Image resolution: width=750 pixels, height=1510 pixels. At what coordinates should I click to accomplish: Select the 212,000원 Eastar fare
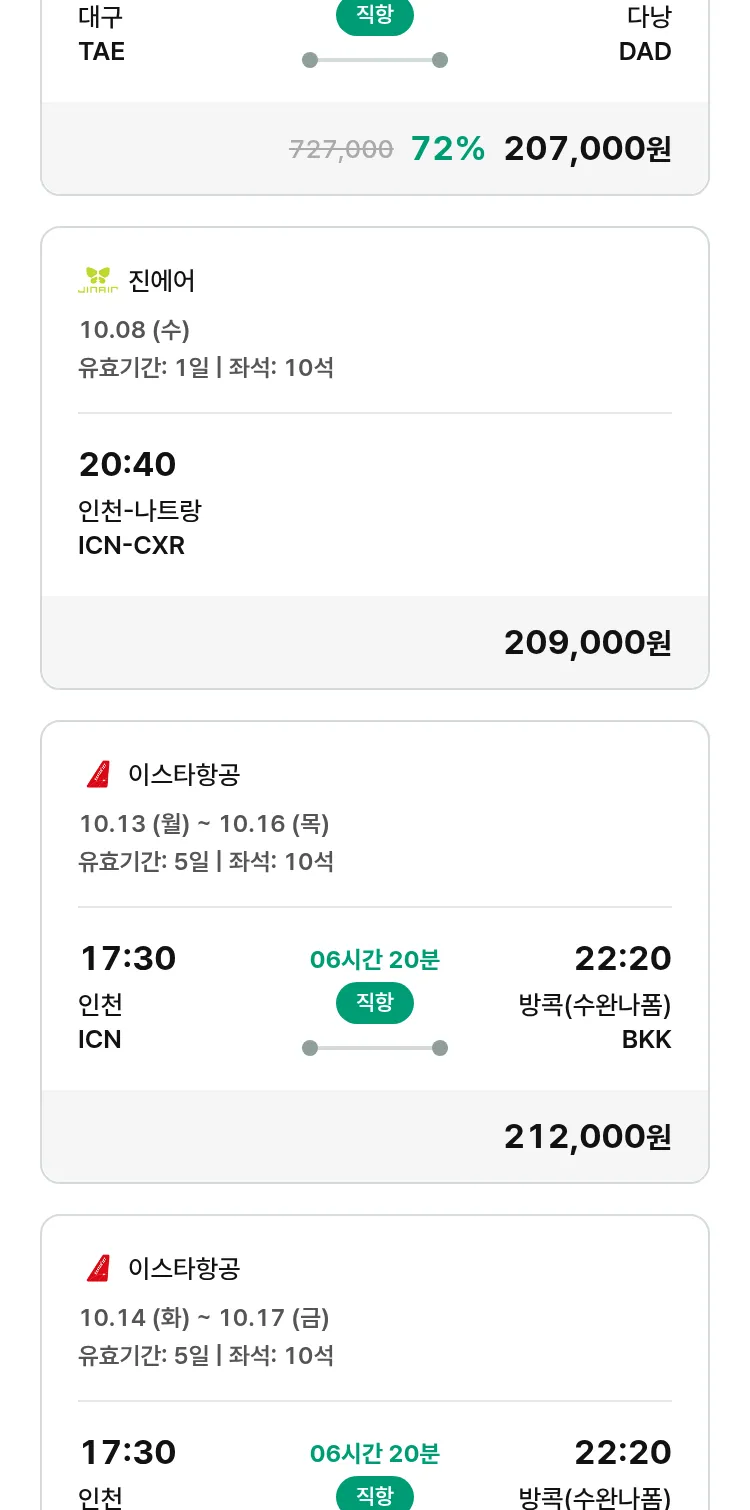[587, 1137]
